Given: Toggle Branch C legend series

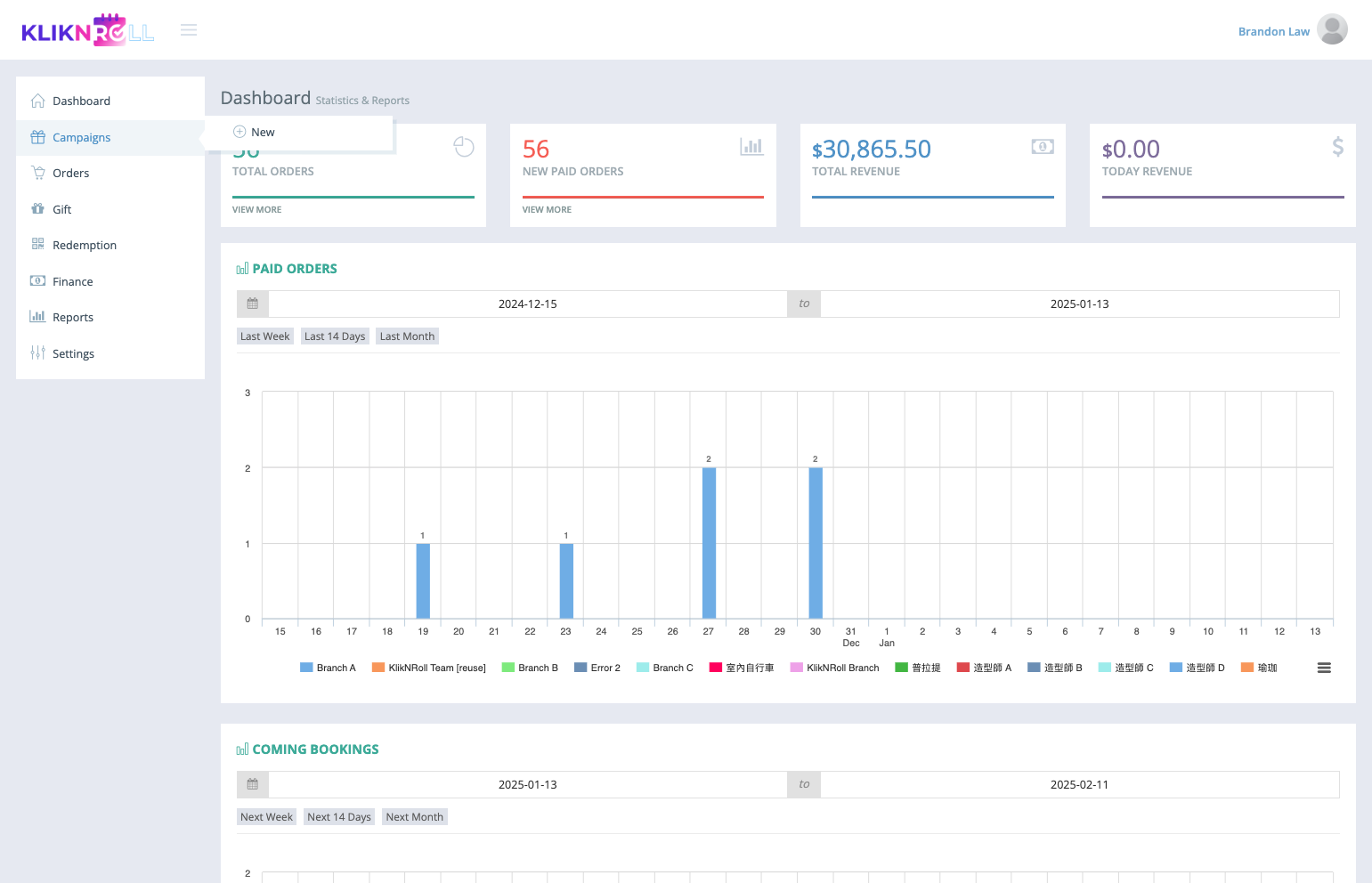Looking at the screenshot, I should 665,668.
